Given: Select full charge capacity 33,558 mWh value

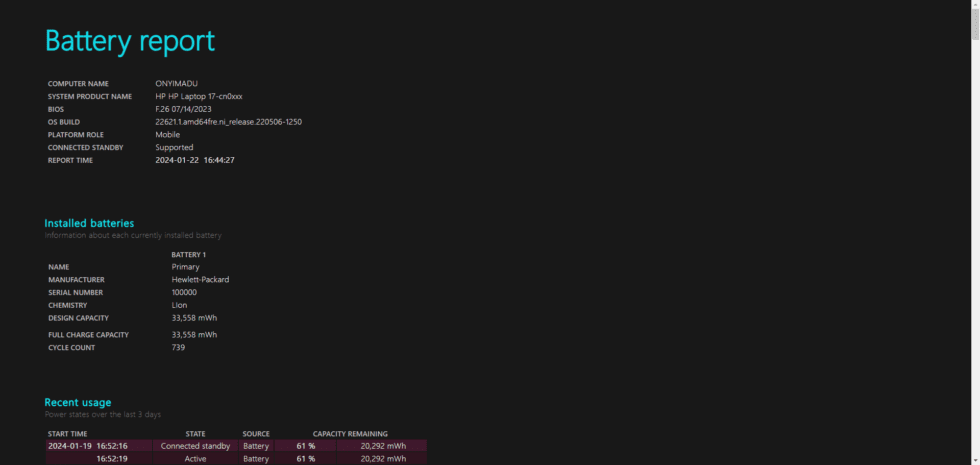Looking at the screenshot, I should (x=194, y=335).
